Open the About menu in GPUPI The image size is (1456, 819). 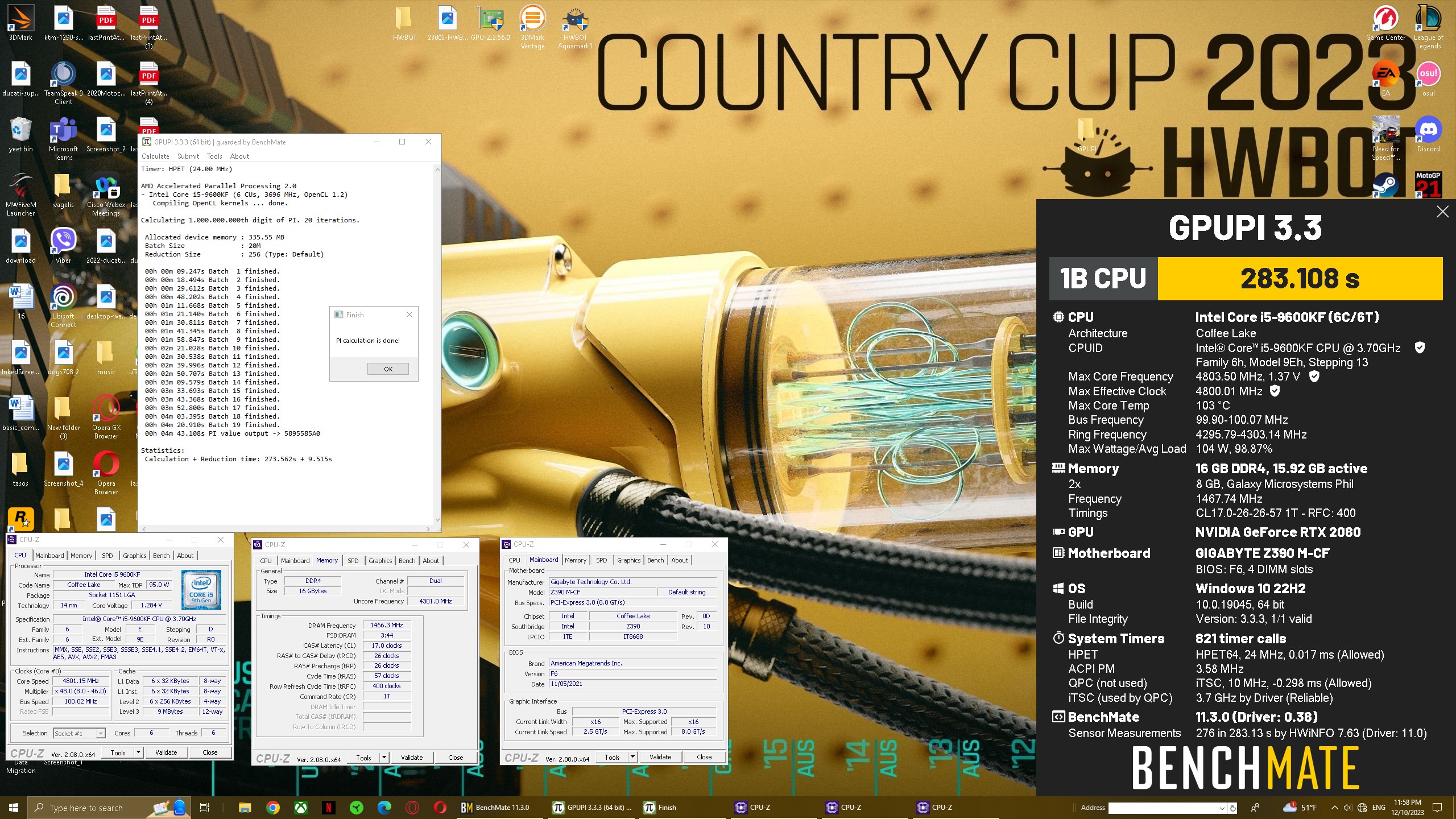239,156
